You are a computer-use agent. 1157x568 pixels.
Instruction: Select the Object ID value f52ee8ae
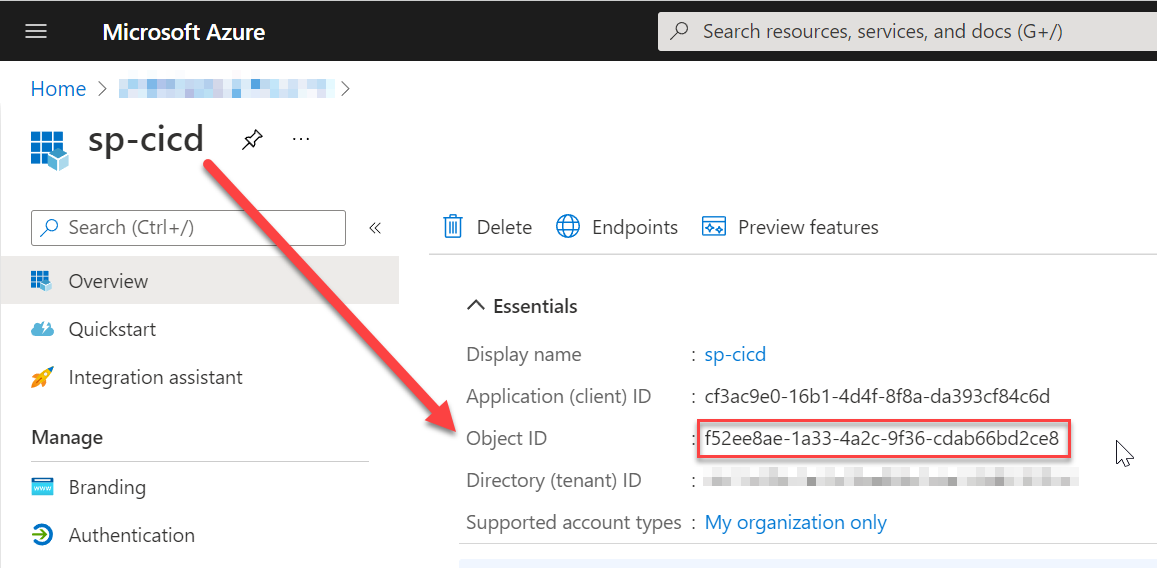(882, 439)
